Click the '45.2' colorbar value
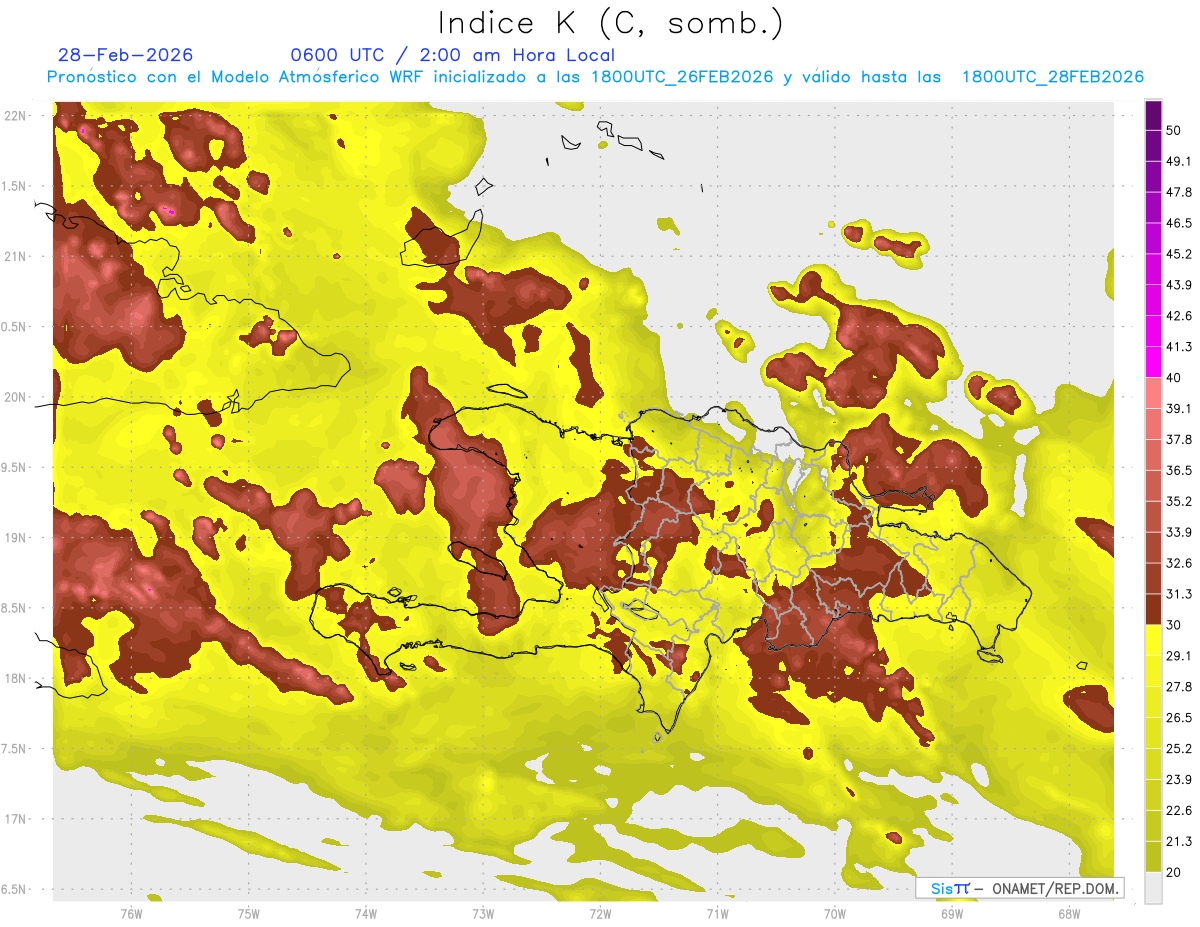The image size is (1200, 927). pyautogui.click(x=1179, y=254)
